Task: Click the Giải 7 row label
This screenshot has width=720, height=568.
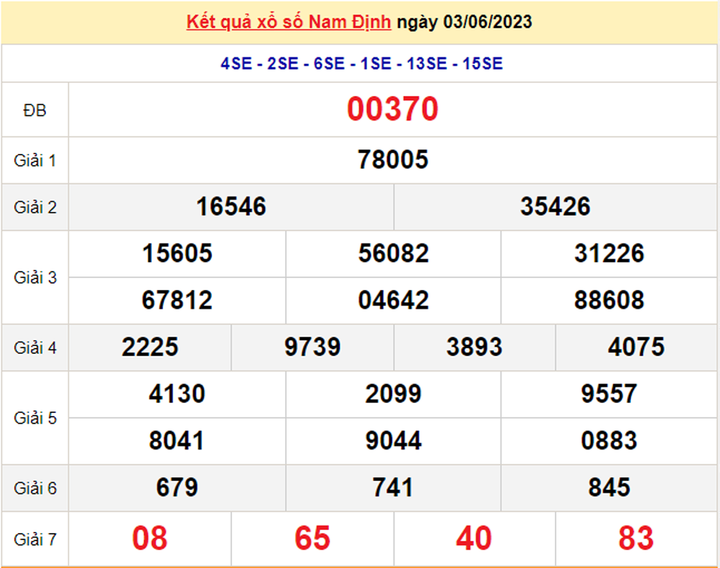Action: point(35,540)
